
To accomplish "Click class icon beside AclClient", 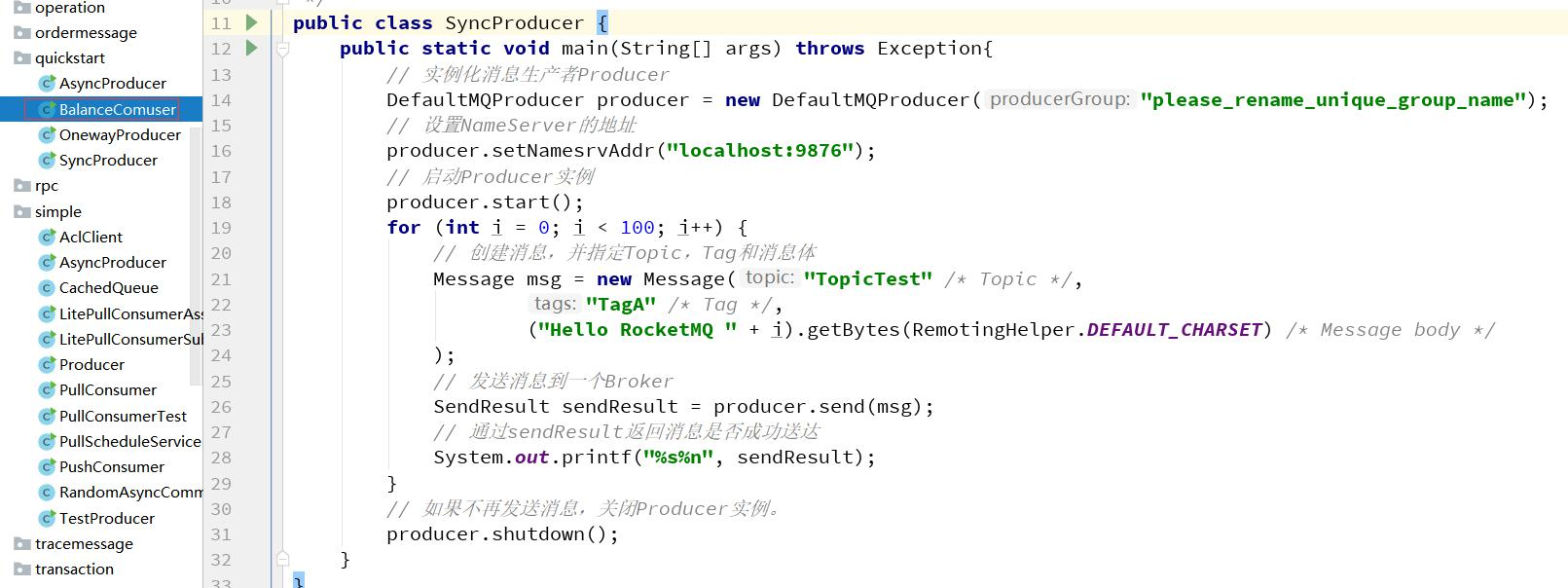I will 46,238.
